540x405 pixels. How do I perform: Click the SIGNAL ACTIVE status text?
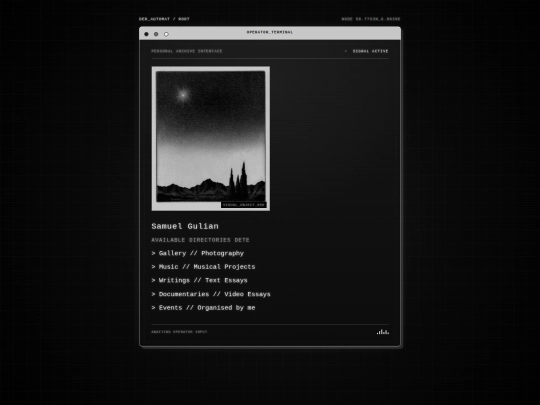(370, 51)
